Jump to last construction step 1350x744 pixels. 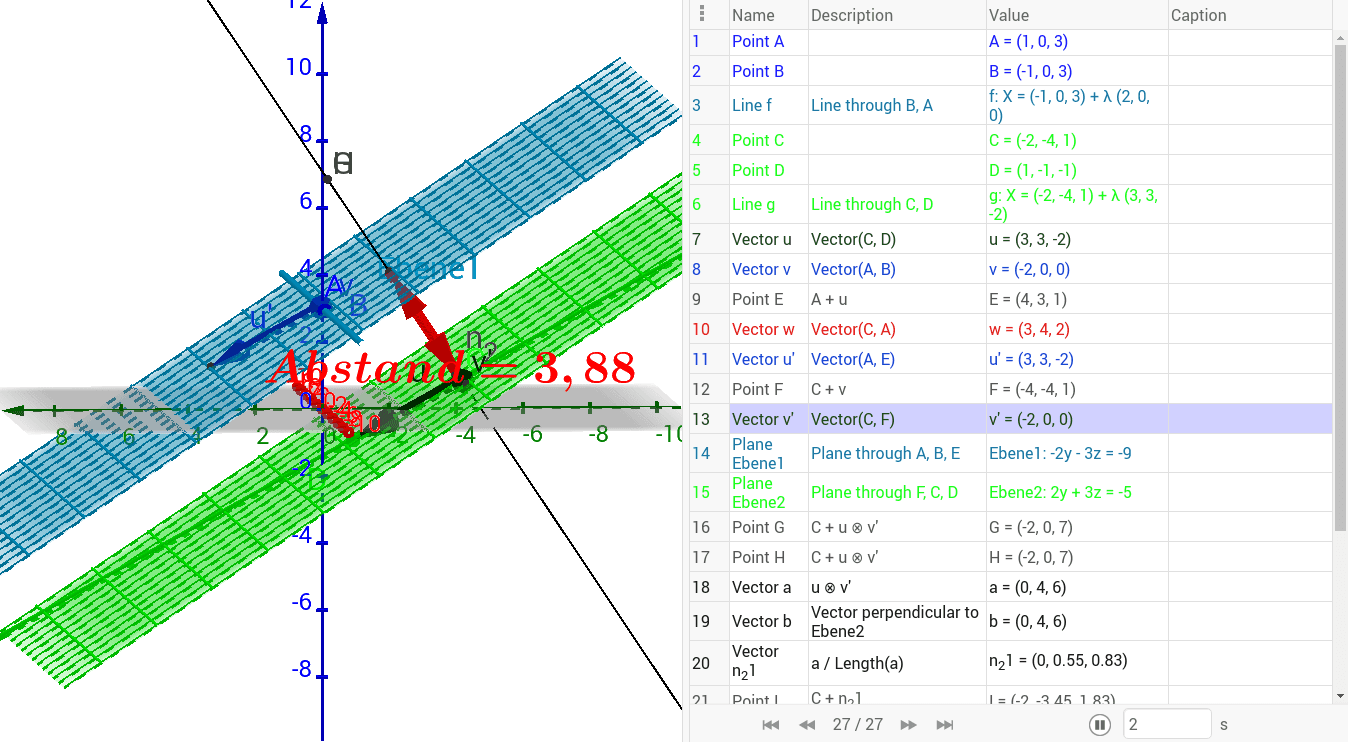coord(945,725)
